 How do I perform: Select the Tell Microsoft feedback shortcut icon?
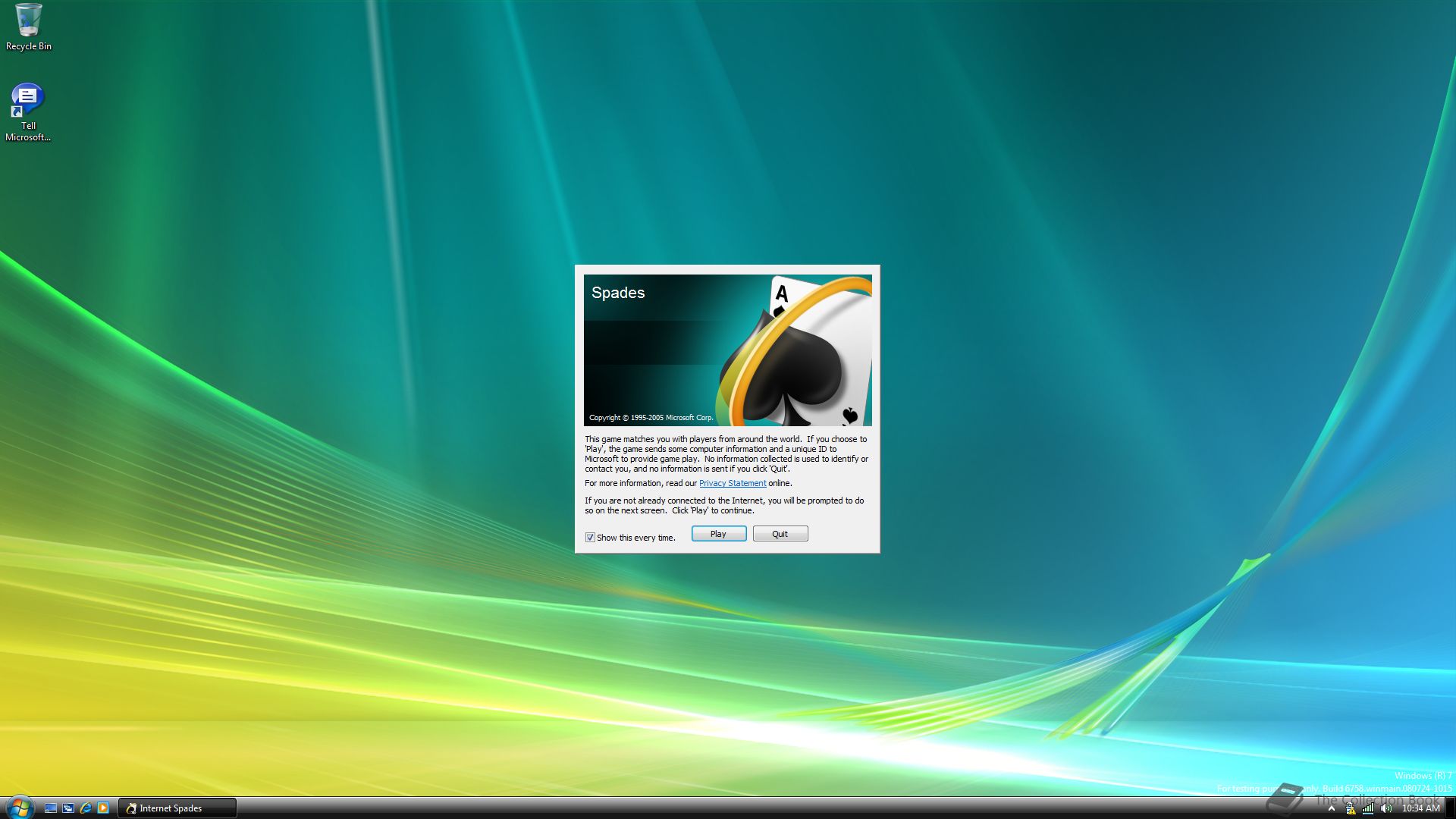point(28,112)
